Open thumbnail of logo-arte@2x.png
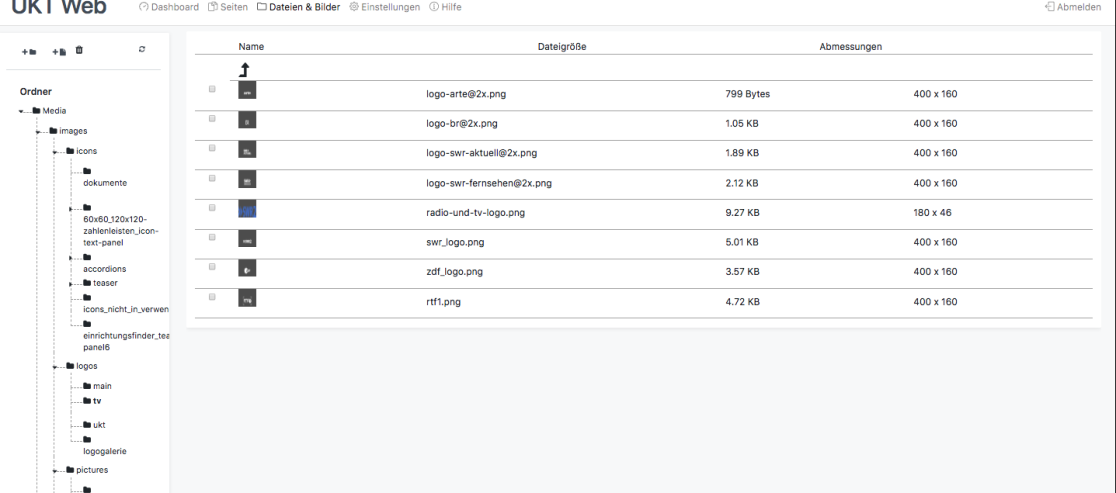1116x493 pixels. click(x=247, y=90)
